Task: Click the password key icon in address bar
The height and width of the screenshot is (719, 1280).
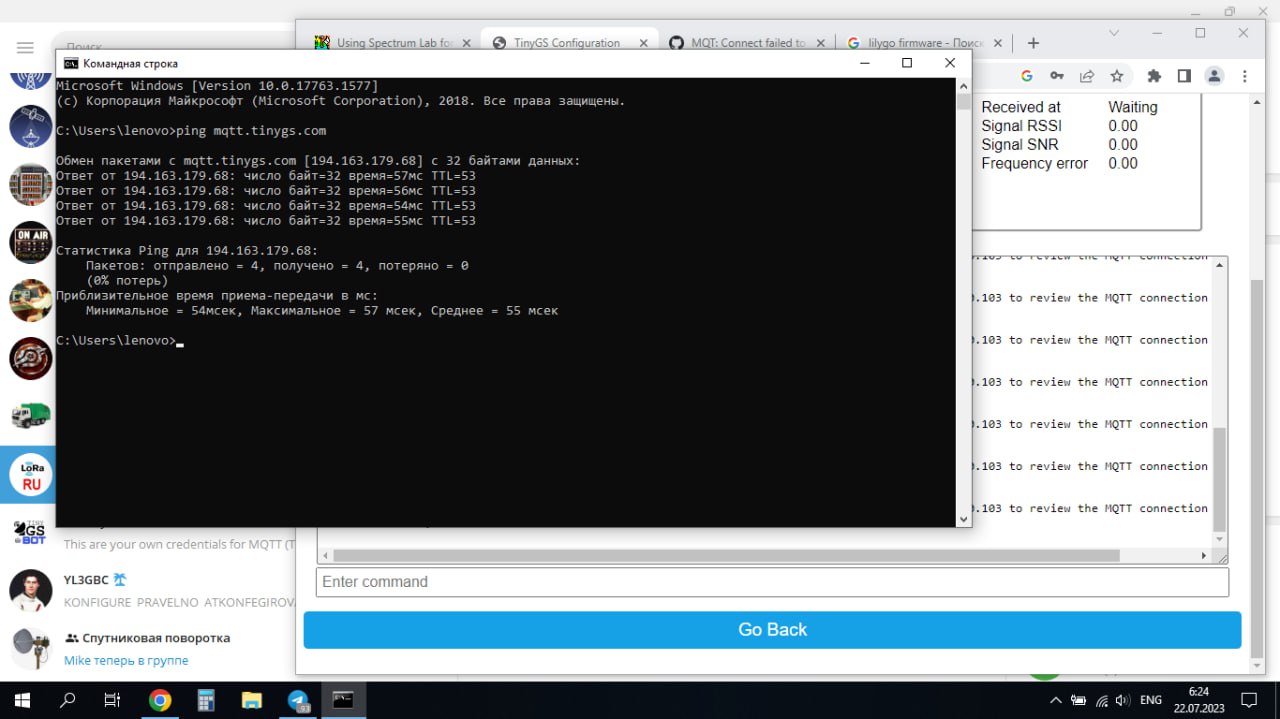Action: 1056,76
